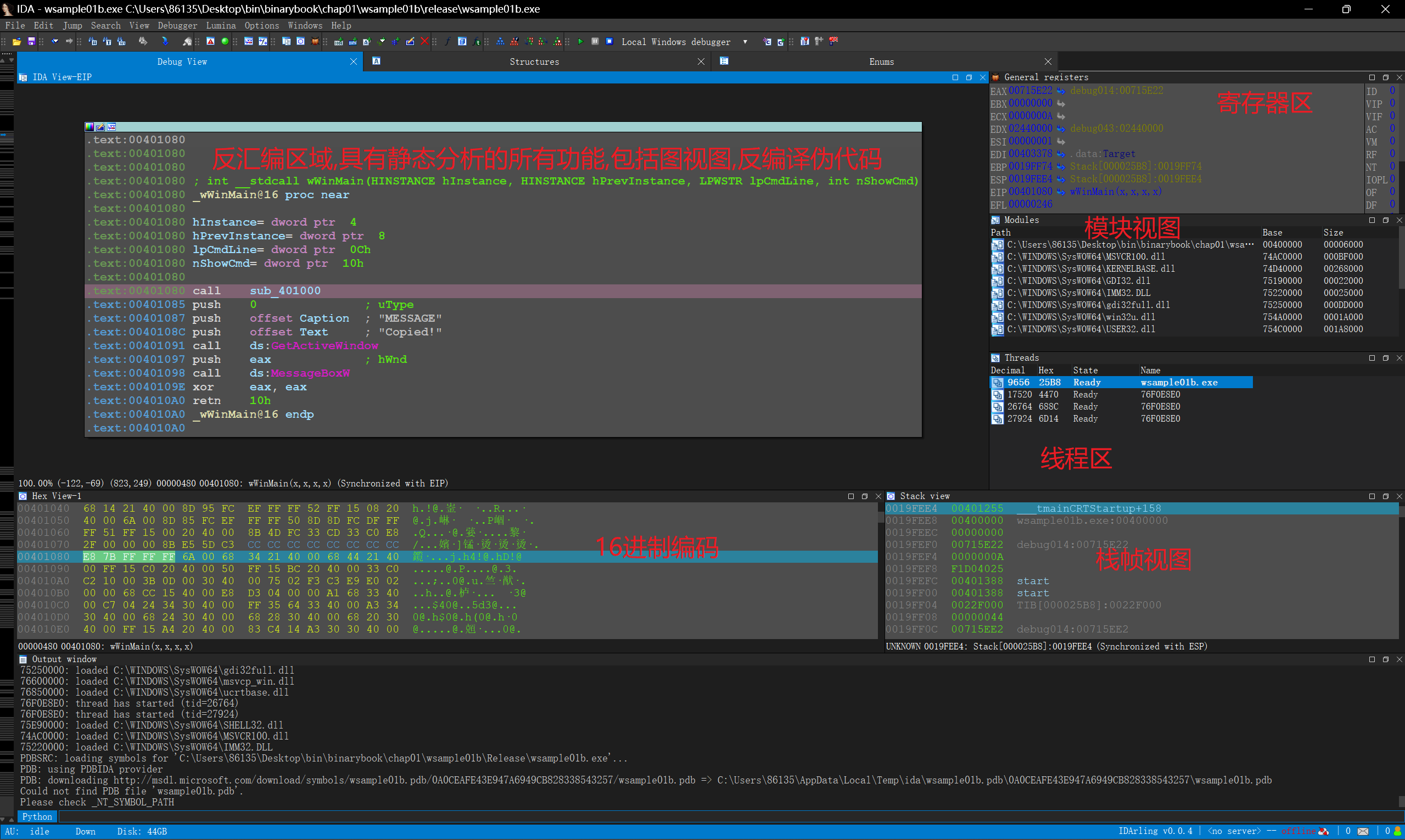Open the Debugger menu

point(177,25)
